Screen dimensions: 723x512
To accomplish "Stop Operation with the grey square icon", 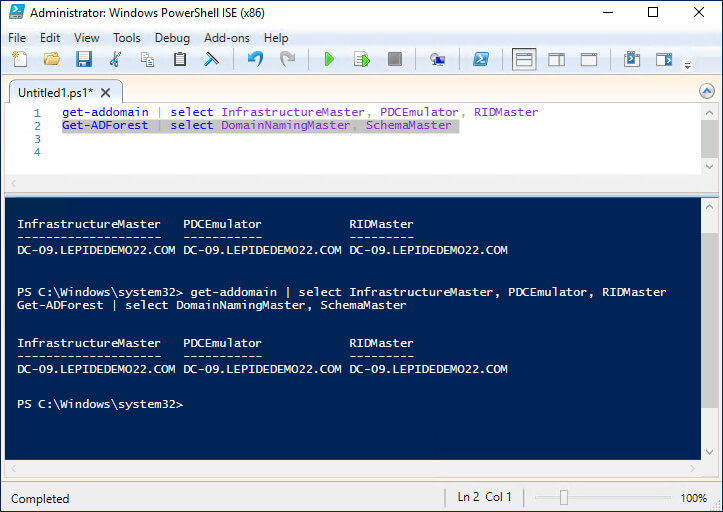I will click(395, 59).
